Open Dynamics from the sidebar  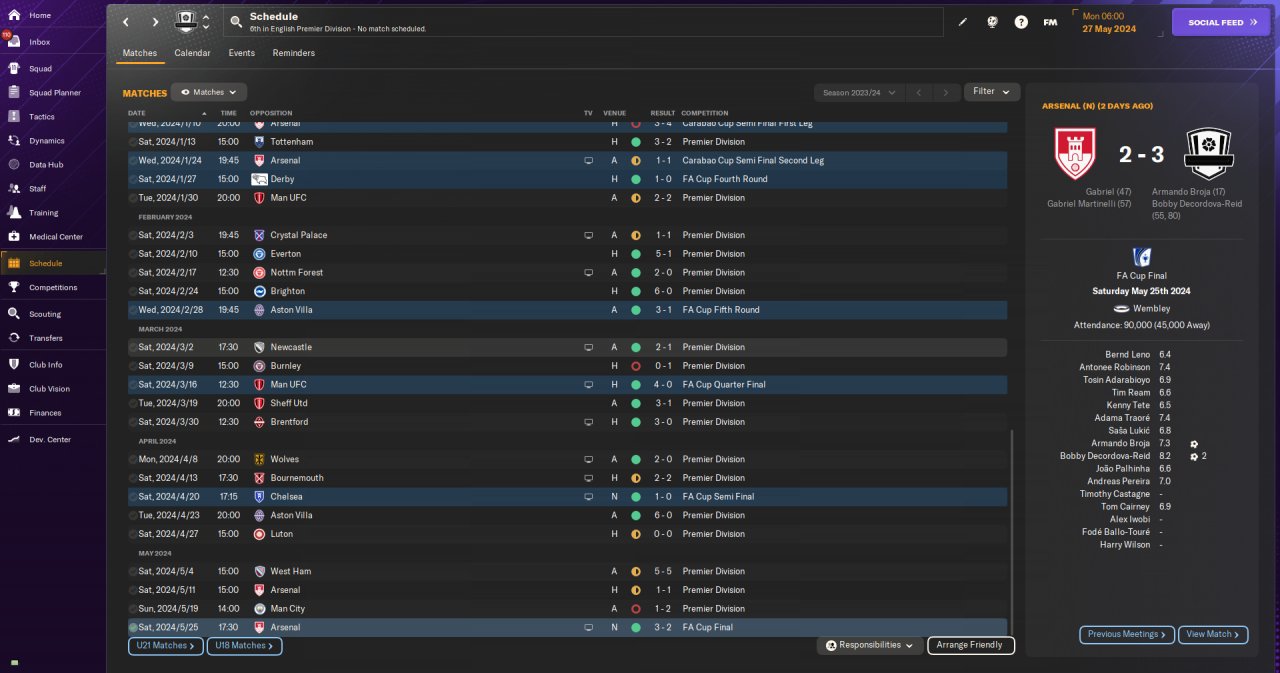coord(46,141)
